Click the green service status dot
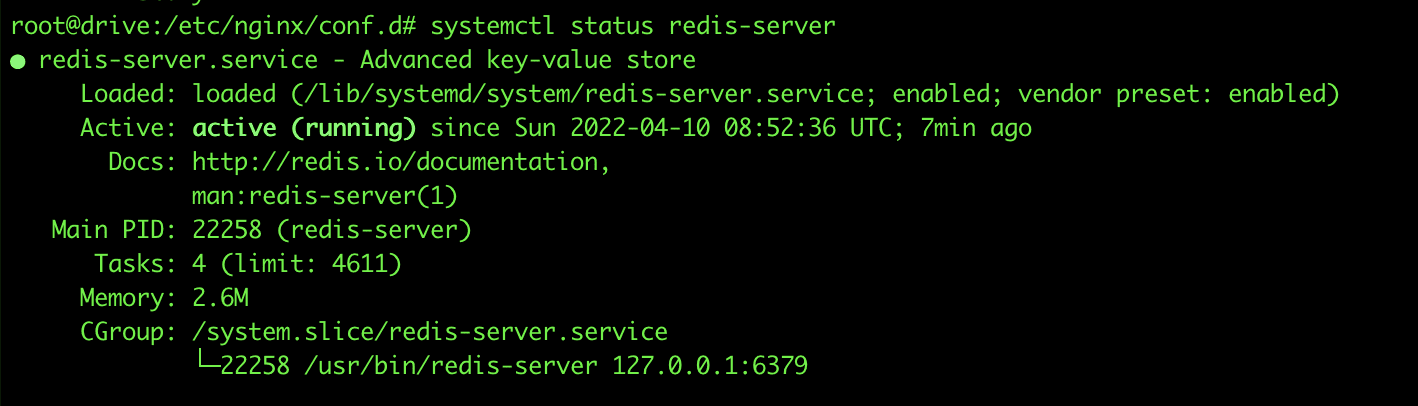 pyautogui.click(x=18, y=62)
